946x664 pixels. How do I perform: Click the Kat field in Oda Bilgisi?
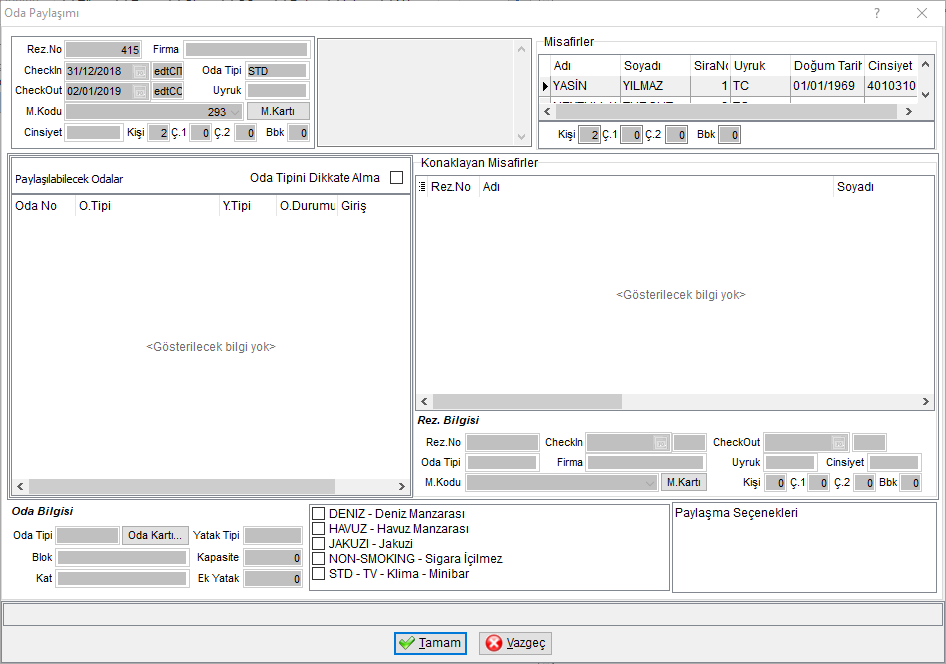tap(122, 579)
